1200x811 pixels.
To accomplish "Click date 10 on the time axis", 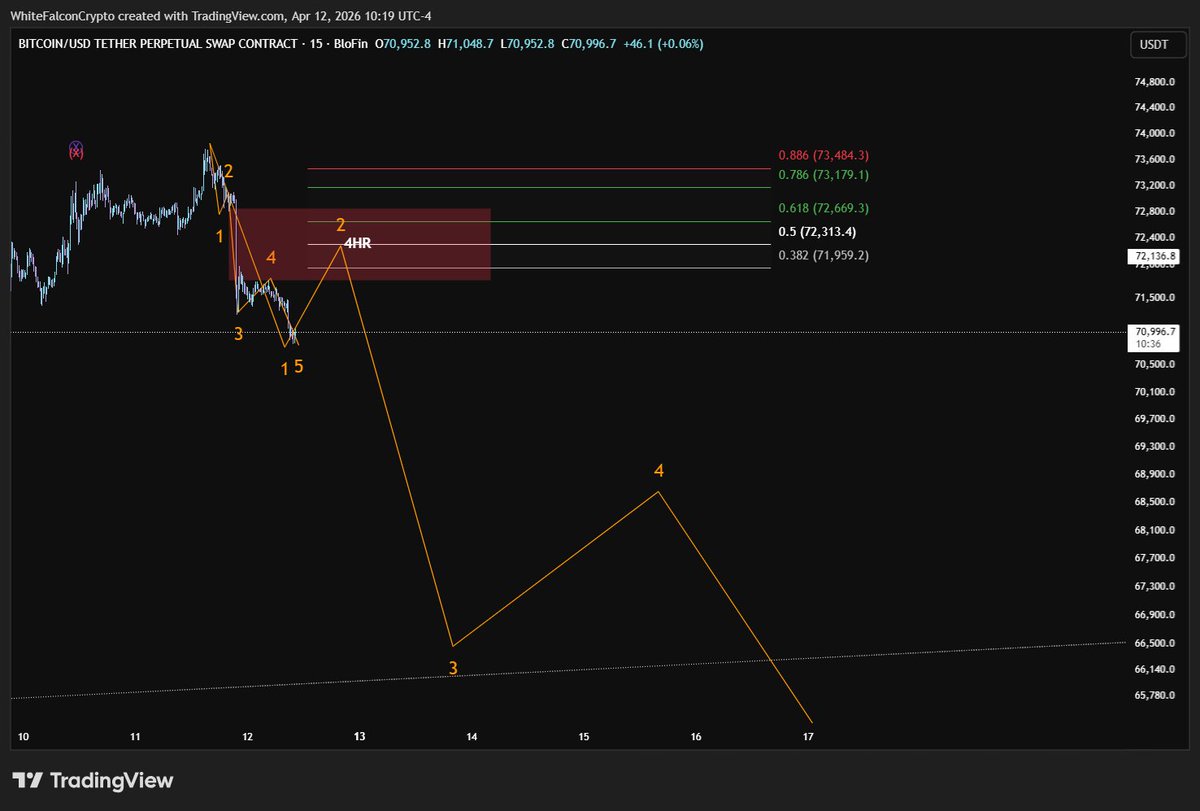I will coord(24,737).
